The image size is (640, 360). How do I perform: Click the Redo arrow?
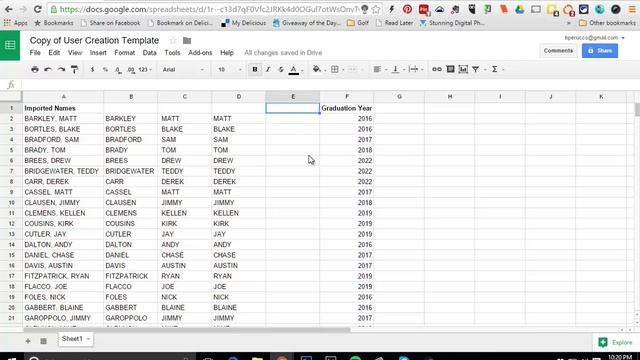point(61,69)
